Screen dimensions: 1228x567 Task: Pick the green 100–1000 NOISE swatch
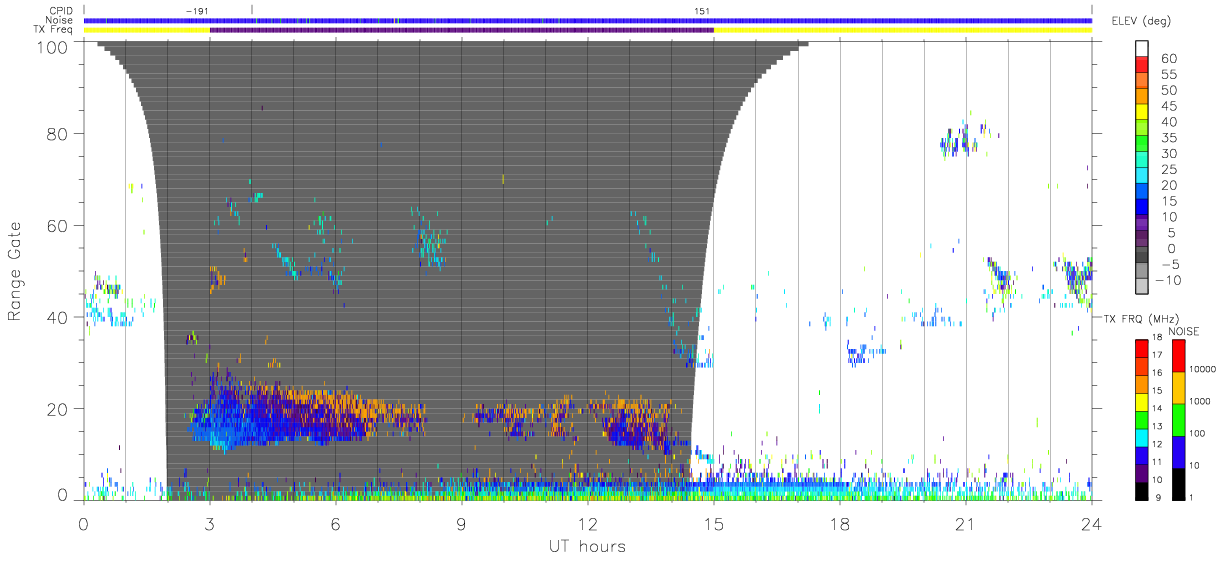1179,420
